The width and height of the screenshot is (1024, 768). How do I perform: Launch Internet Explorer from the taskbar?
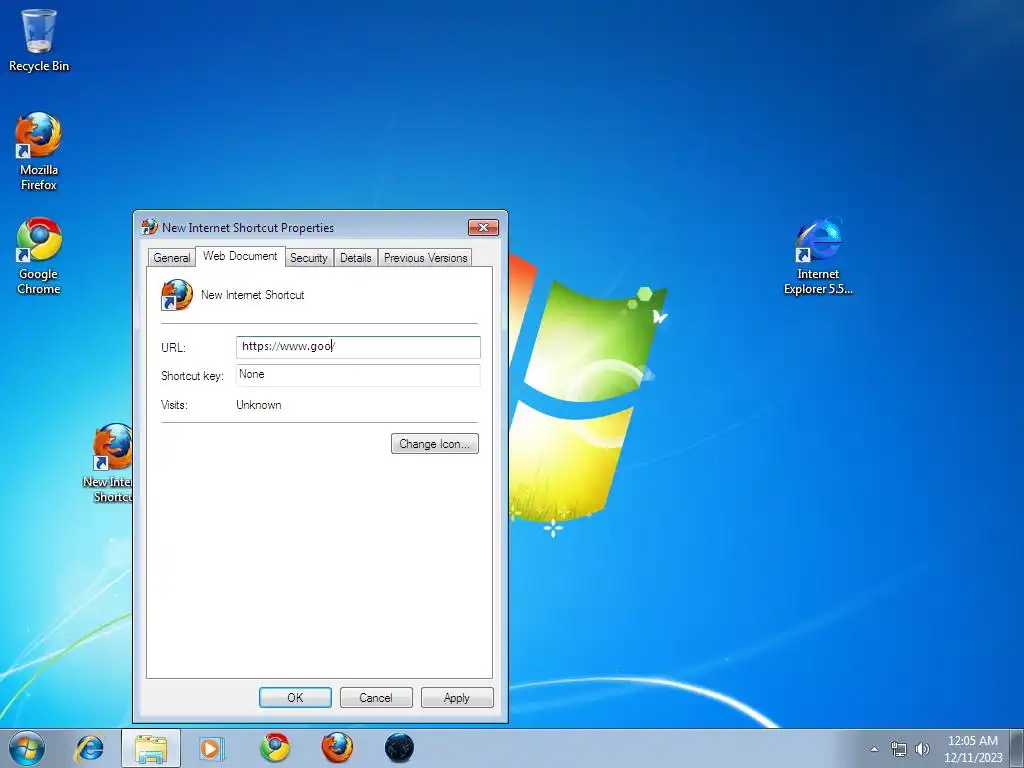tap(89, 748)
